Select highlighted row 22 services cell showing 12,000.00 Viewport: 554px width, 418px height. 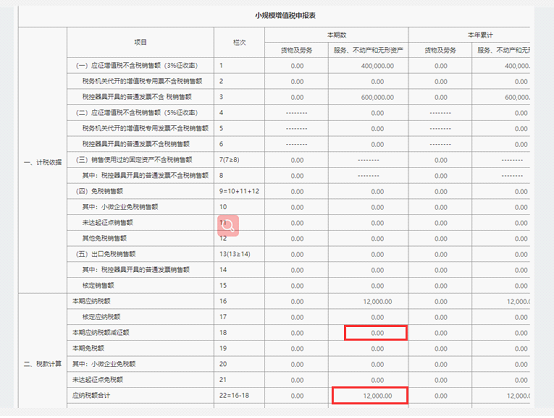pos(370,396)
